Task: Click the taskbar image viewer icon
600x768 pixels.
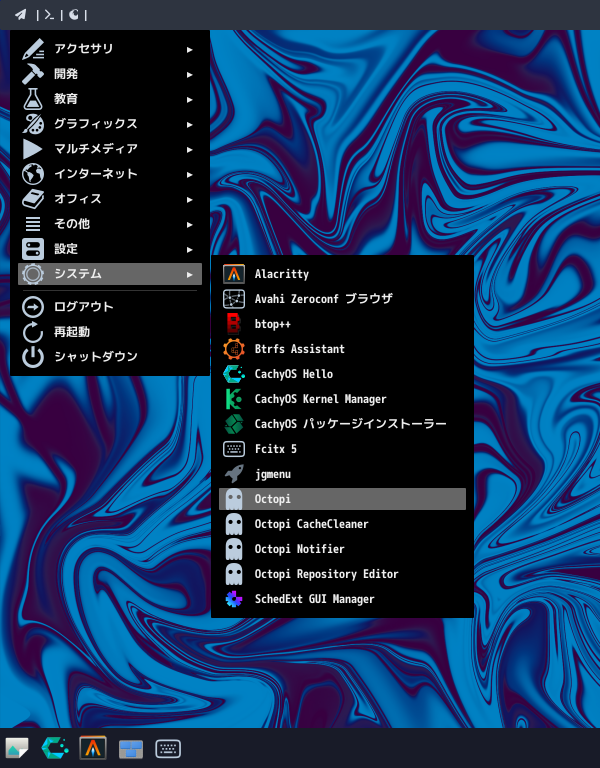Action: 17,748
